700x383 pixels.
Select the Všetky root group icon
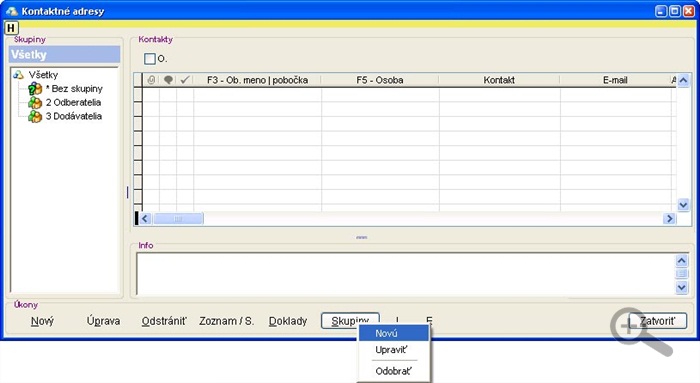18,75
